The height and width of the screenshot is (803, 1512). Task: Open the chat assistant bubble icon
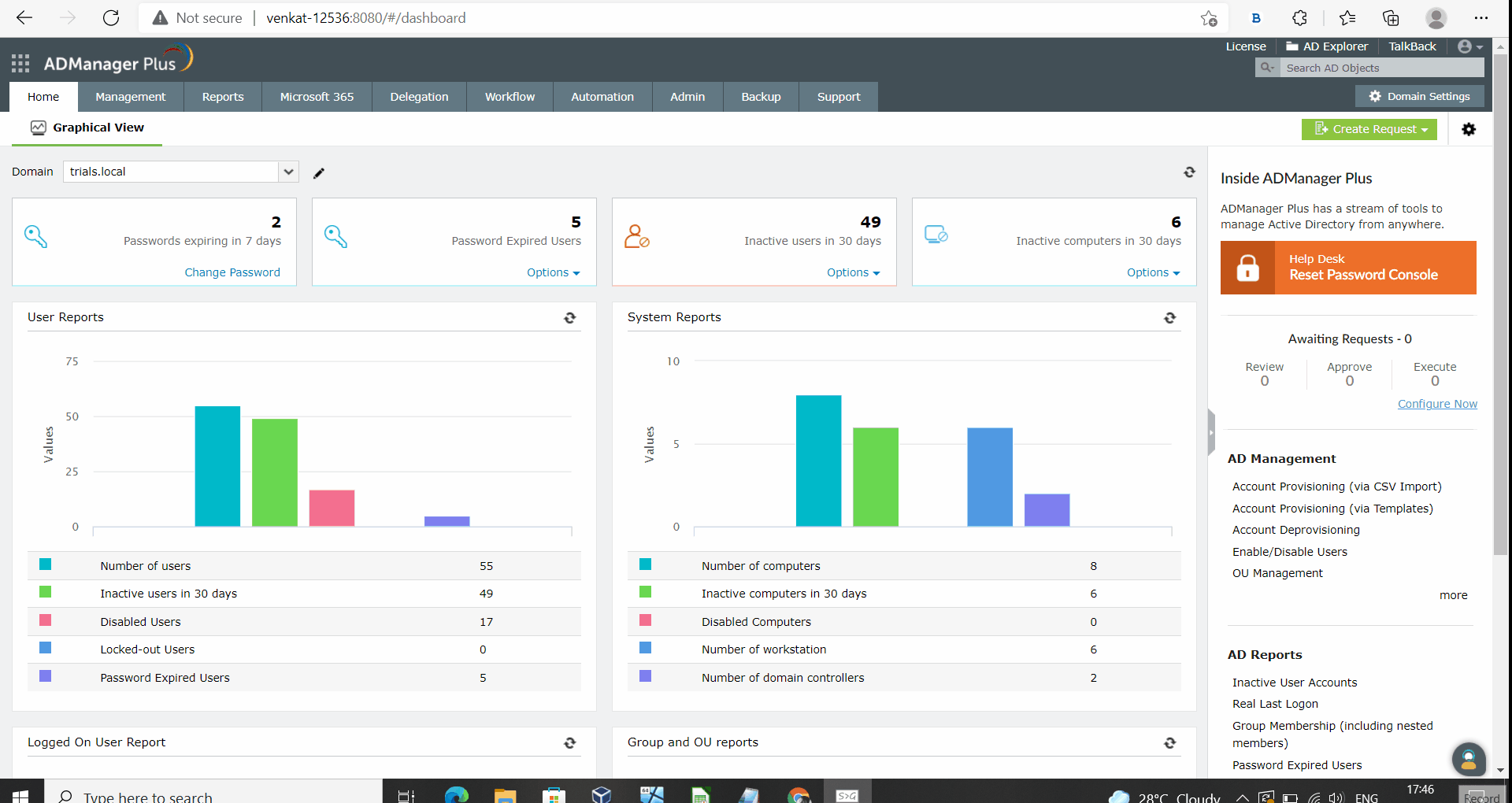(x=1469, y=759)
